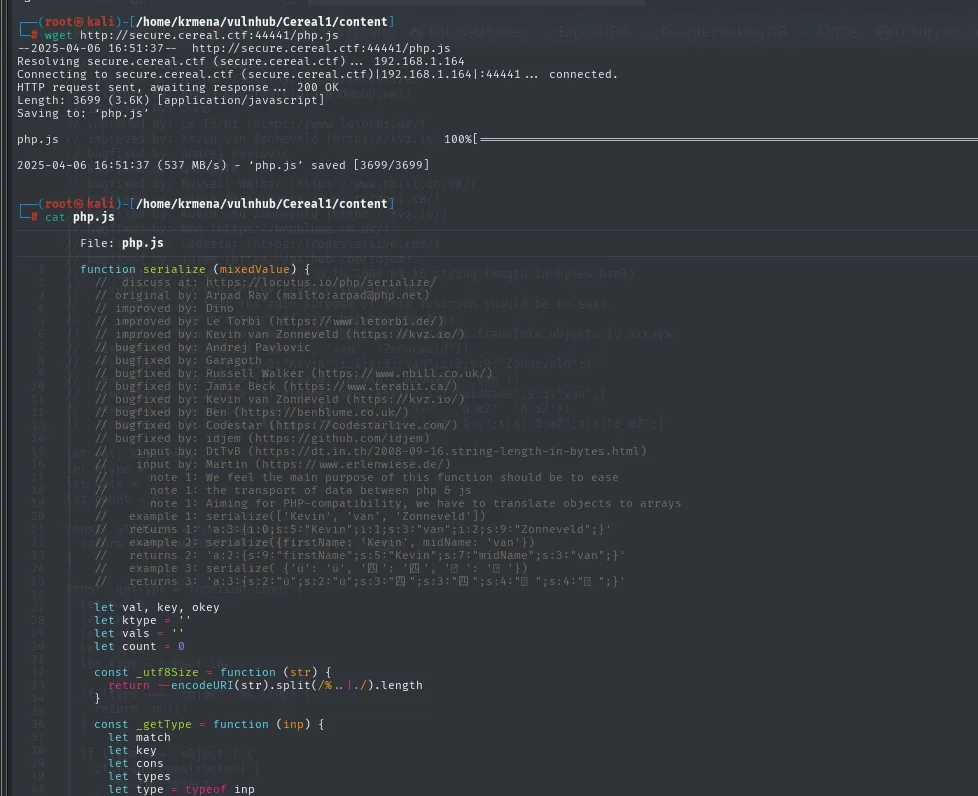978x796 pixels.
Task: Click the wget command in the first prompt
Action: click(58, 35)
